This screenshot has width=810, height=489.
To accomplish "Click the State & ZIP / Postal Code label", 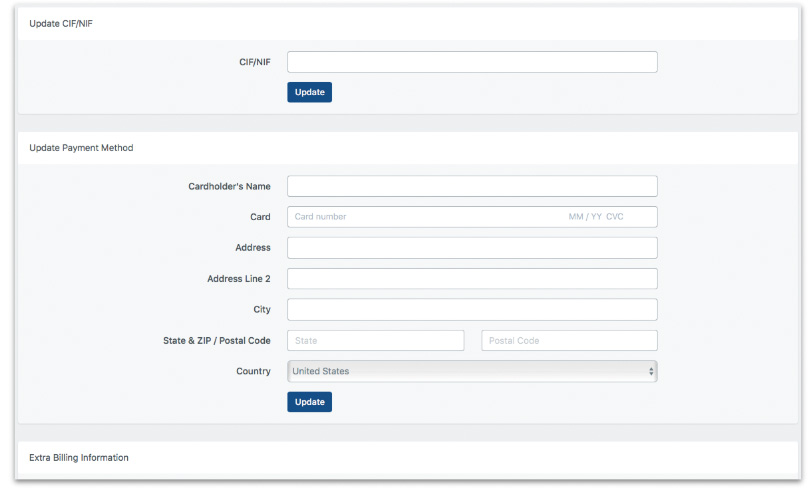I will pyautogui.click(x=217, y=341).
